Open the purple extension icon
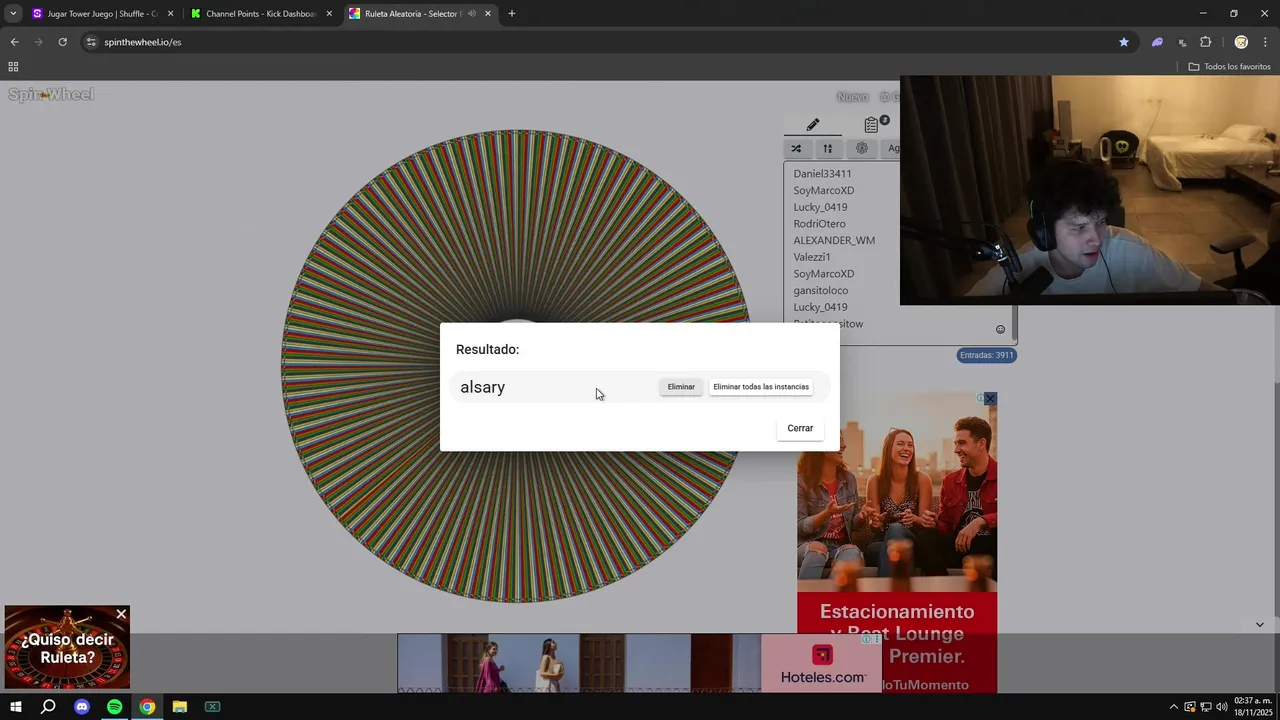The width and height of the screenshot is (1280, 720). pos(1157,42)
